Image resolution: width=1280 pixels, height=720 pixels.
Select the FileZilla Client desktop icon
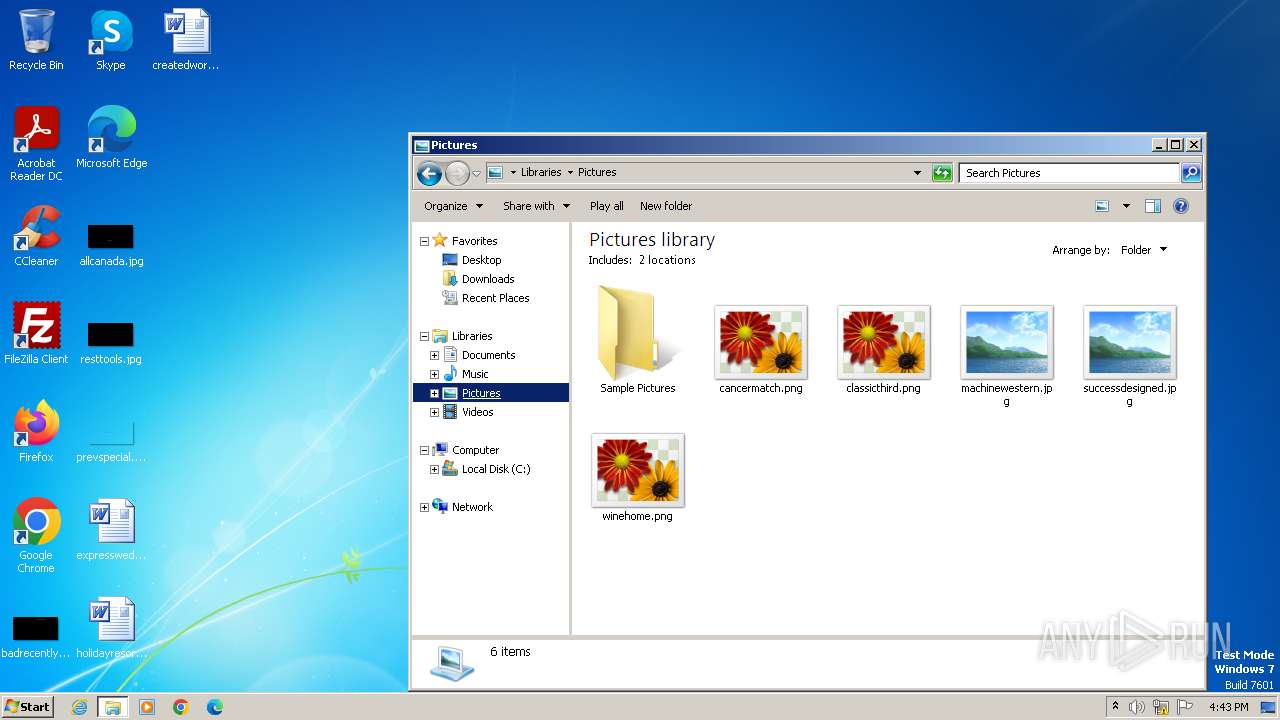36,334
